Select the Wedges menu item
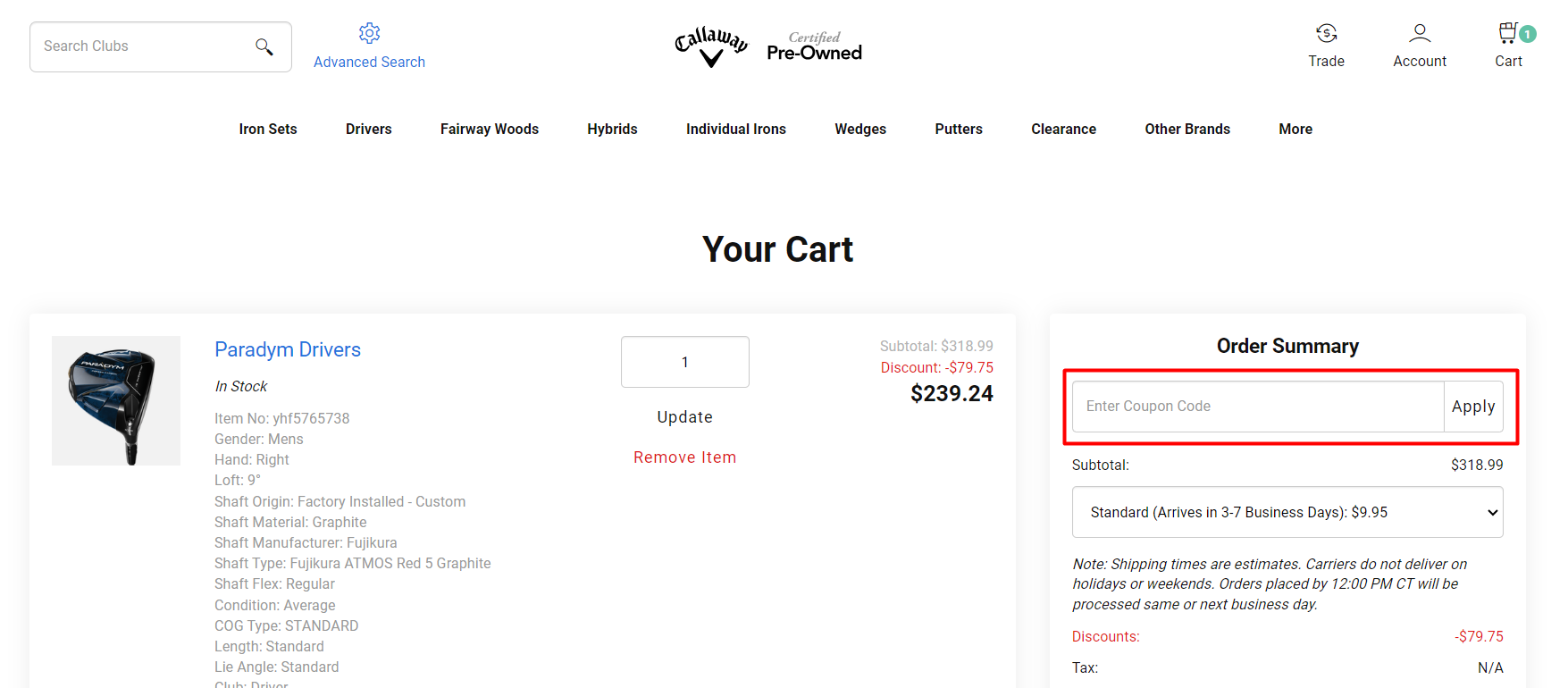 859,129
